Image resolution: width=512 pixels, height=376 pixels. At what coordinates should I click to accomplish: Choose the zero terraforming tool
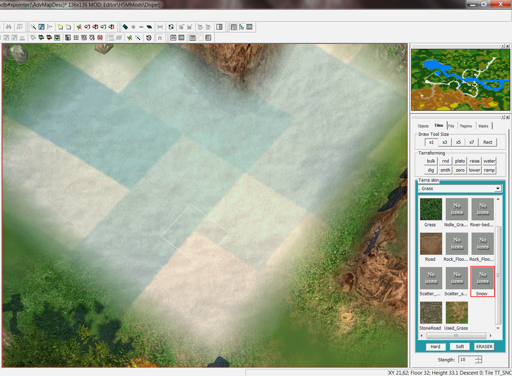tap(460, 170)
